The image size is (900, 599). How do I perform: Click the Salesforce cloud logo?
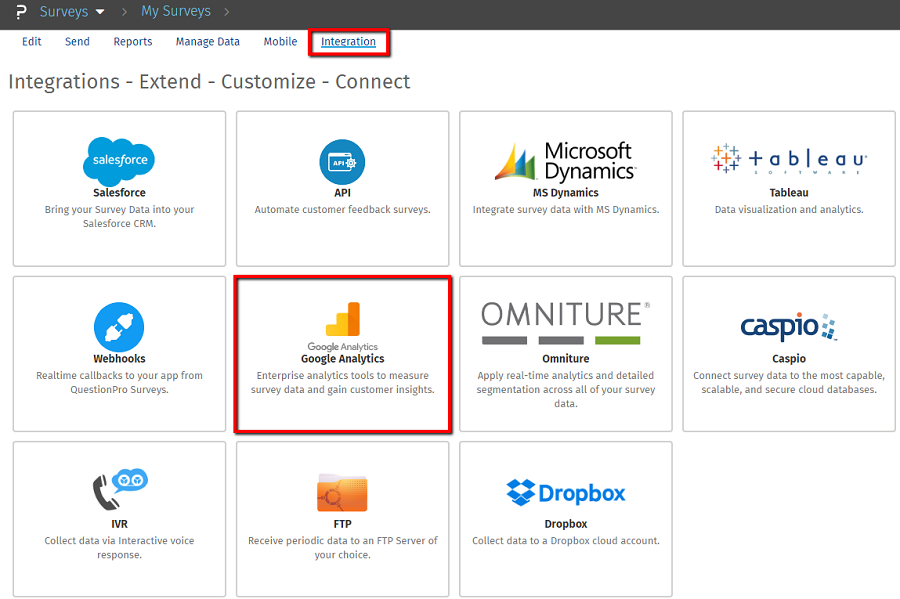click(119, 160)
